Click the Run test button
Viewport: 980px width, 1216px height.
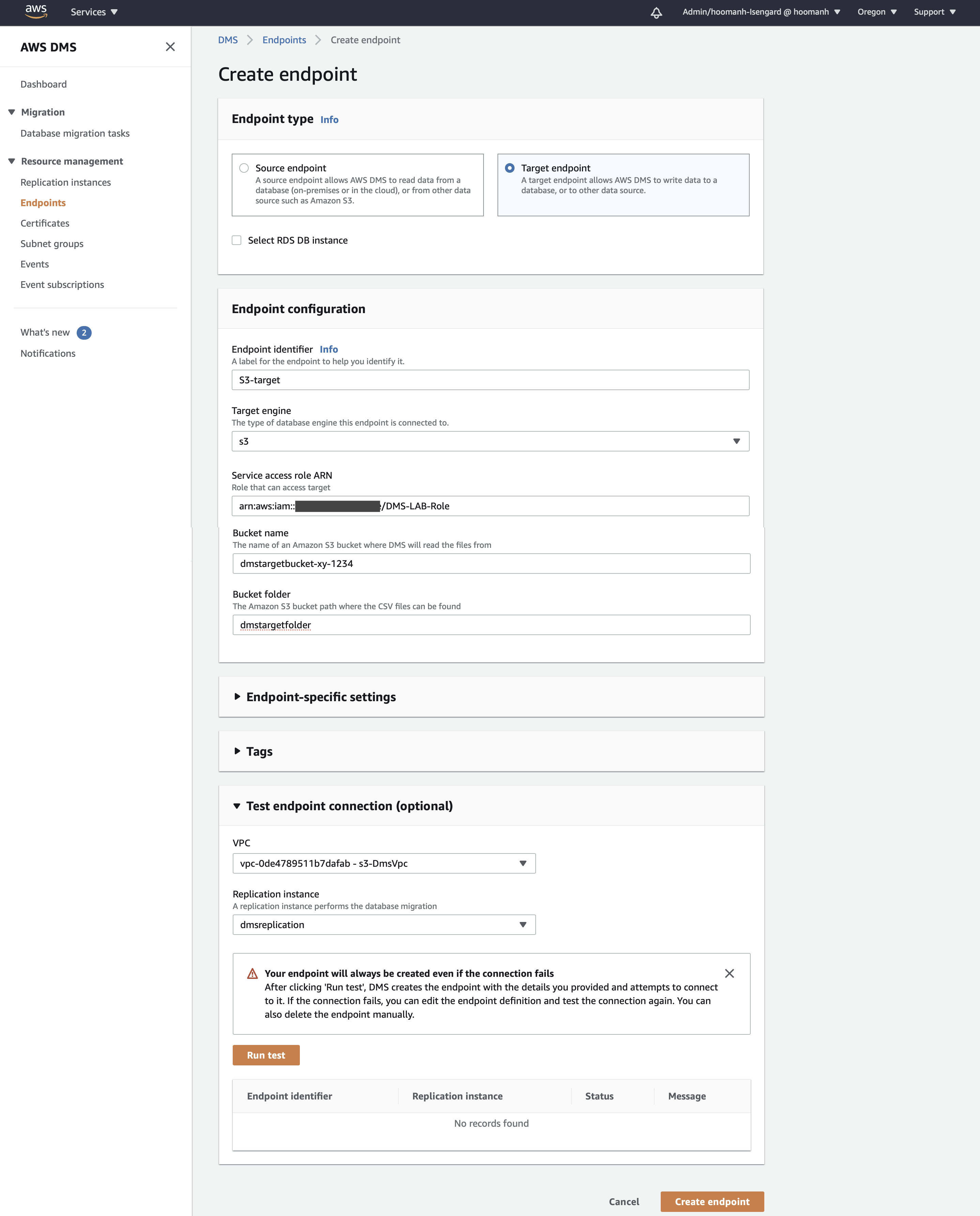pyautogui.click(x=266, y=1055)
